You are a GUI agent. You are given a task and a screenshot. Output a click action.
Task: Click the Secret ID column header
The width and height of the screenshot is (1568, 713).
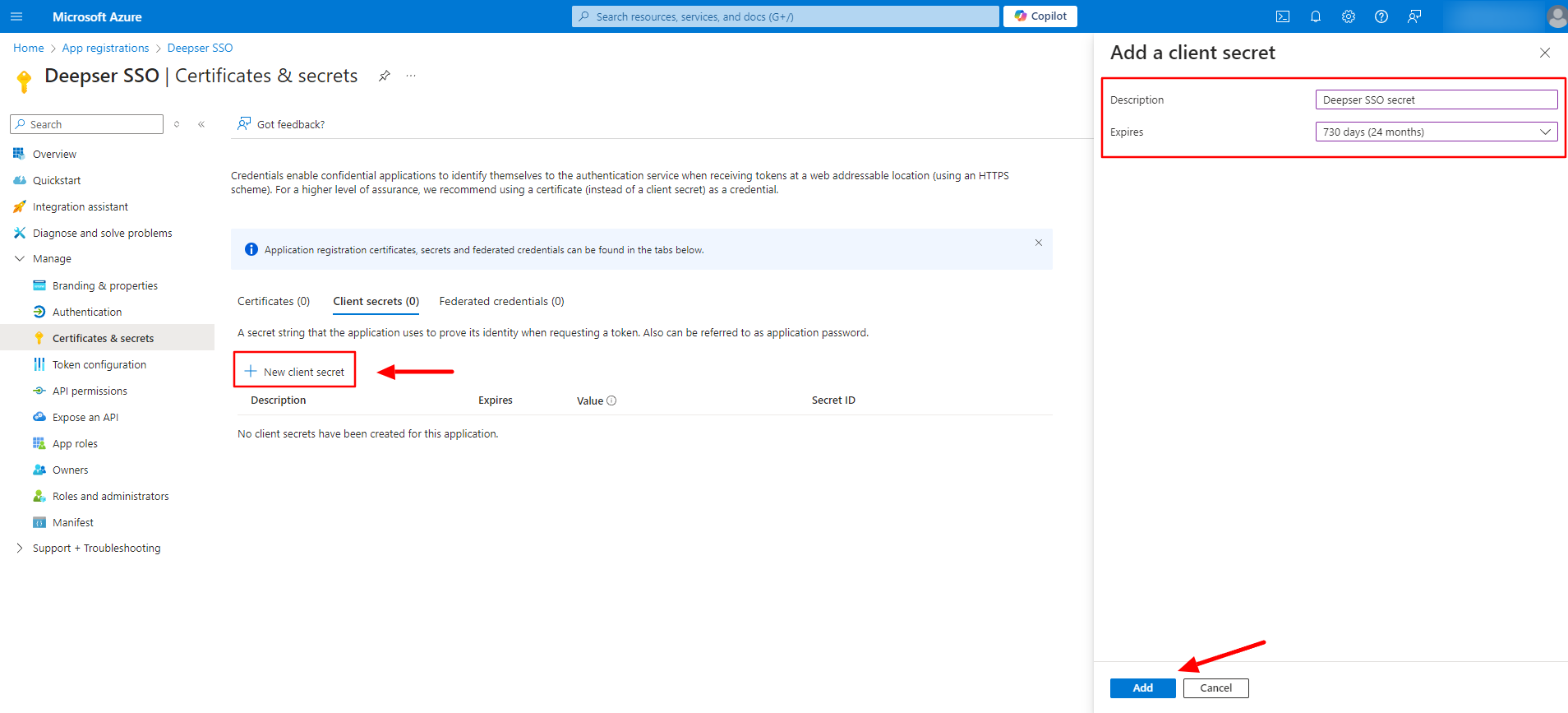[x=833, y=400]
